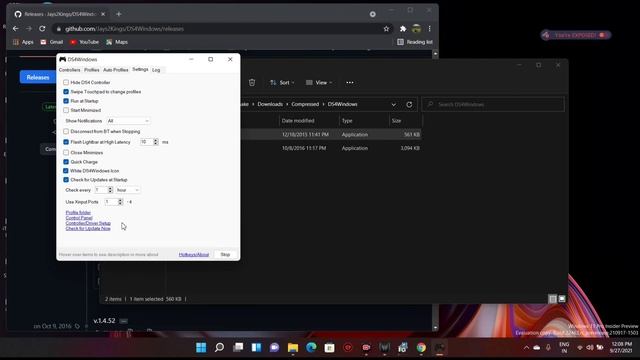Open the Apps bookmark in Chrome

23,42
